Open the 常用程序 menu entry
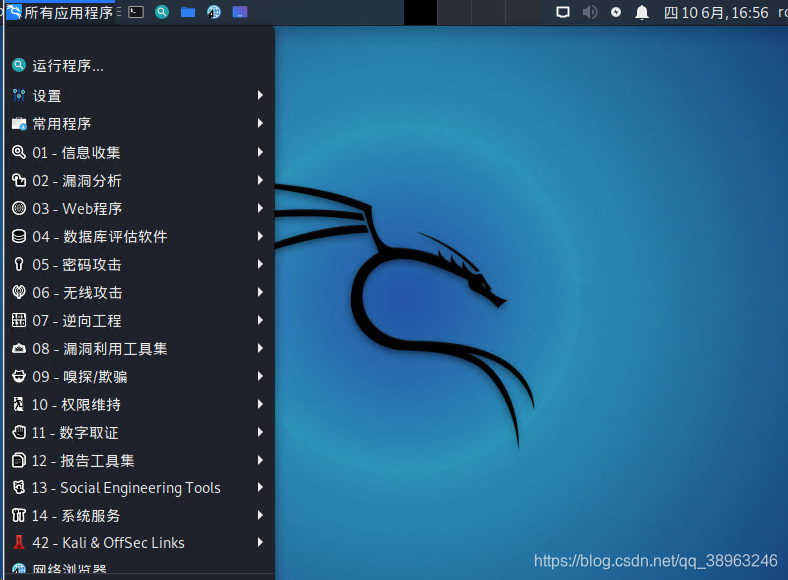The width and height of the screenshot is (788, 580). (140, 124)
